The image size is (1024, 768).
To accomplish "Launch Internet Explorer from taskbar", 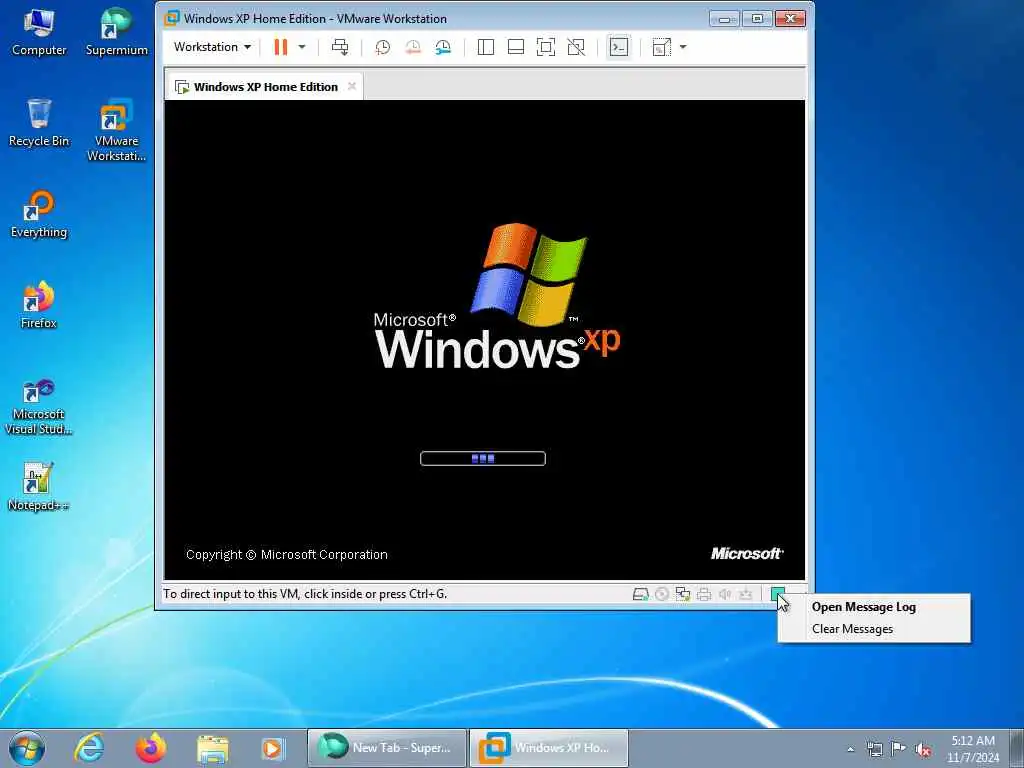I will pos(89,748).
